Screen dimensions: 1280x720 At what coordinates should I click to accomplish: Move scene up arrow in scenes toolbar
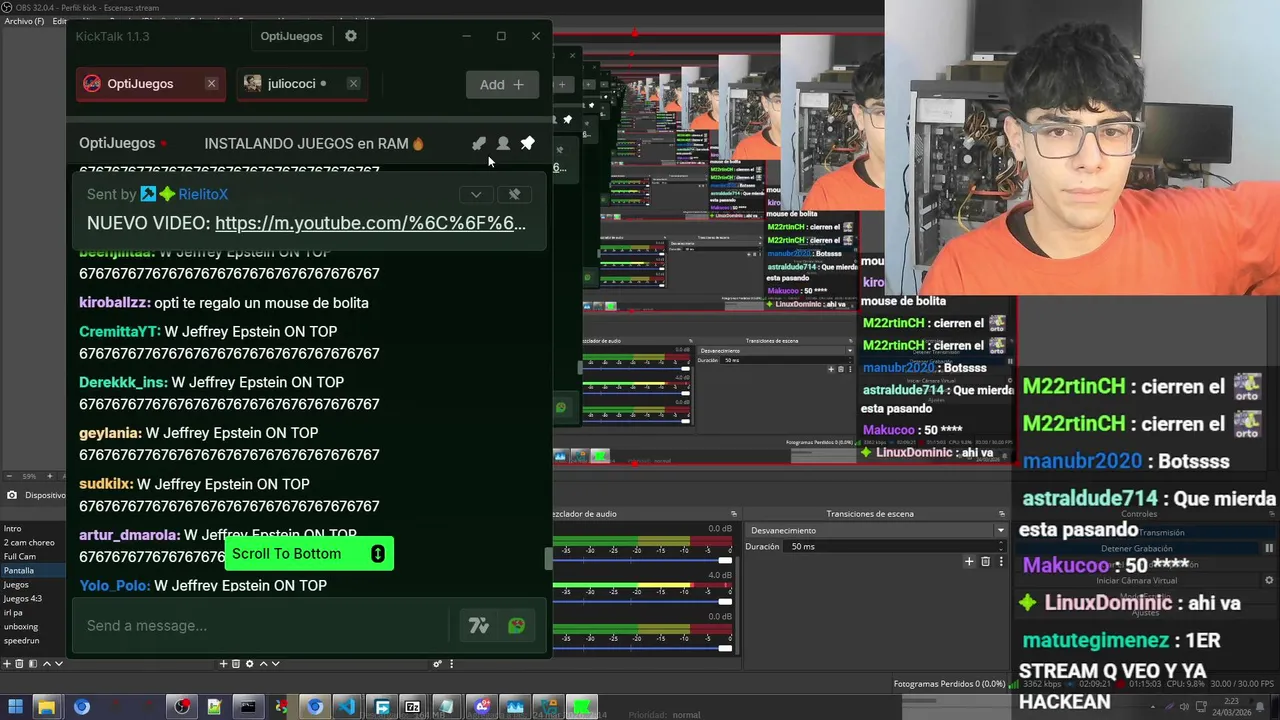pyautogui.click(x=45, y=664)
